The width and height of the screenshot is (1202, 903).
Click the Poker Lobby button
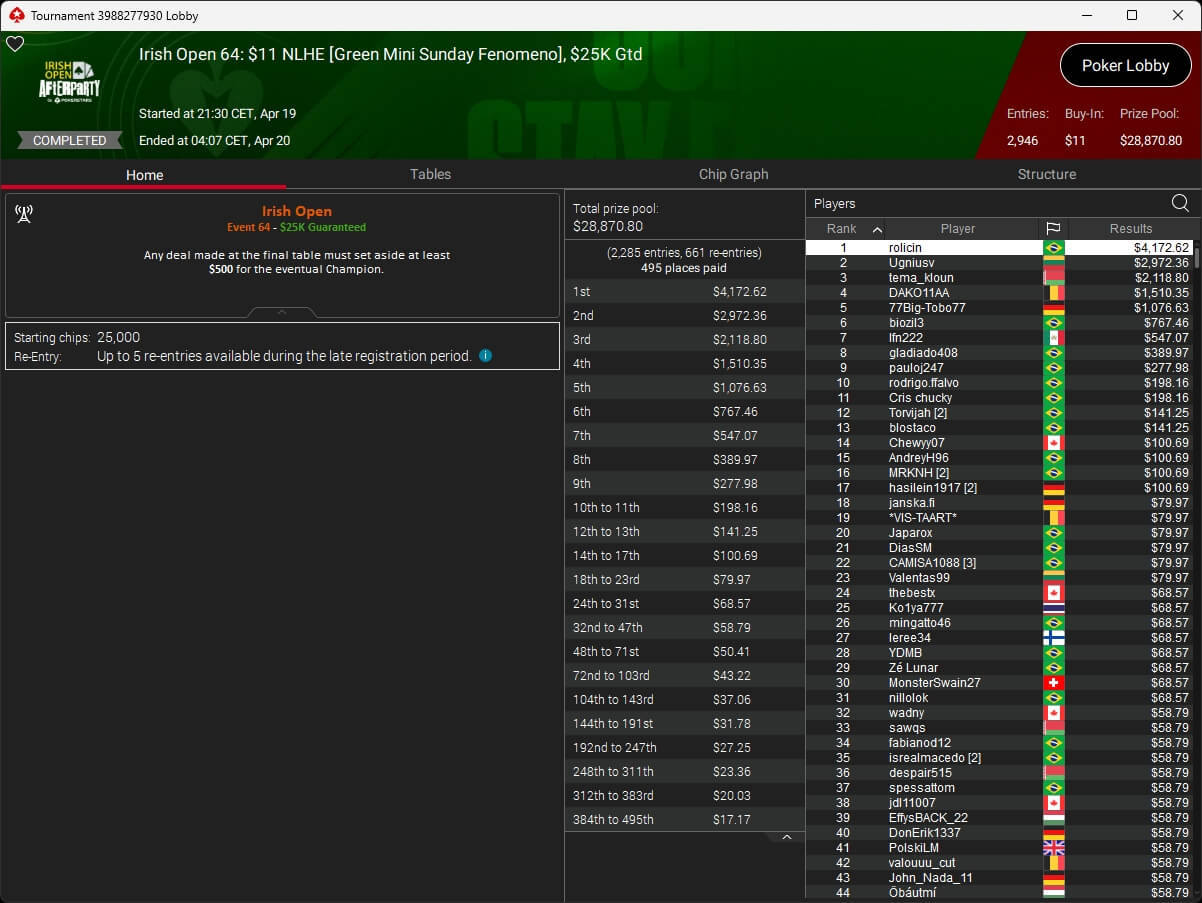click(1125, 66)
